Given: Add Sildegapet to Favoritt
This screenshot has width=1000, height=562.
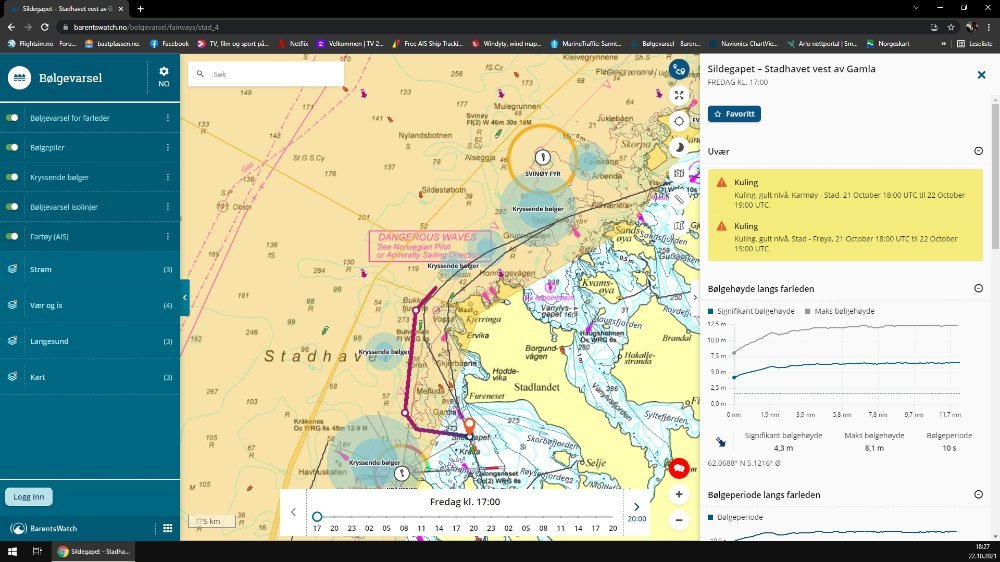Looking at the screenshot, I should [734, 114].
